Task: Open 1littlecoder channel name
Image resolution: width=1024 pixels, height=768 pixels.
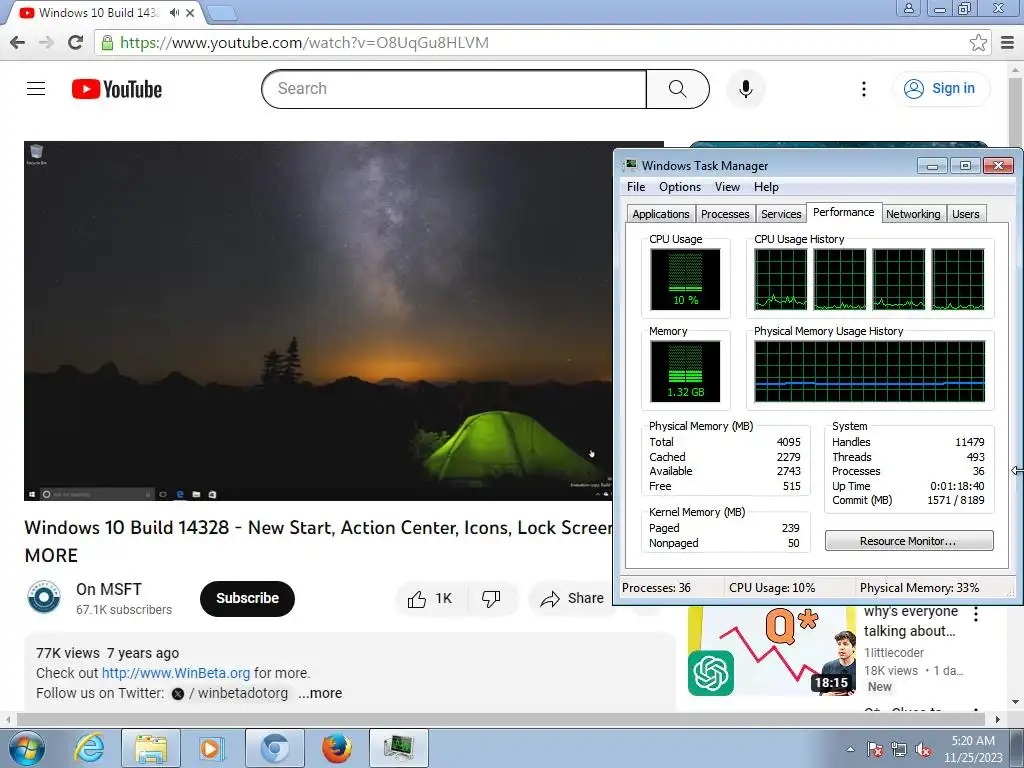Action: click(893, 652)
